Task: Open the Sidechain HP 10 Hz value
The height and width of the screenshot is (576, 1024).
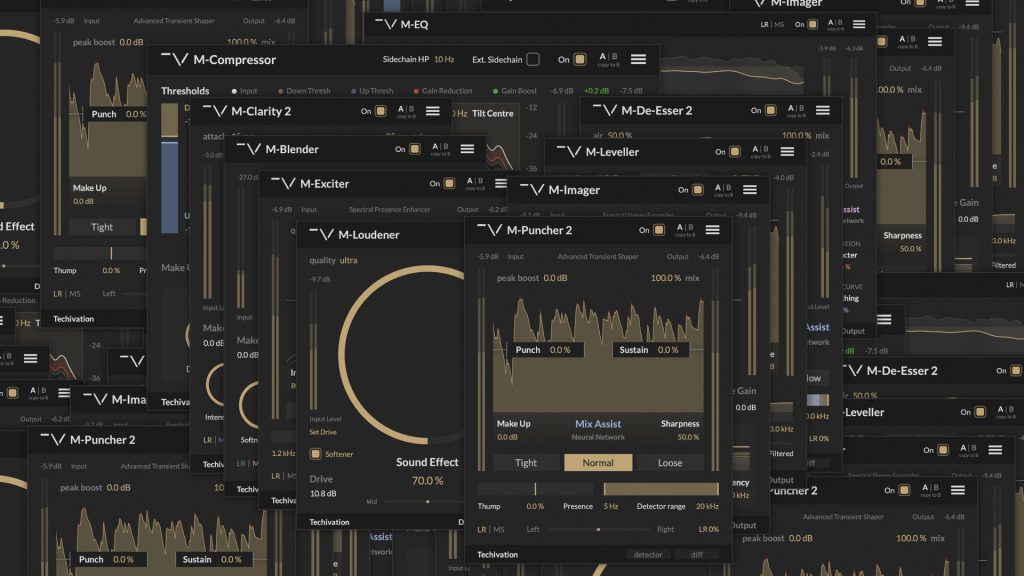Action: click(x=444, y=60)
